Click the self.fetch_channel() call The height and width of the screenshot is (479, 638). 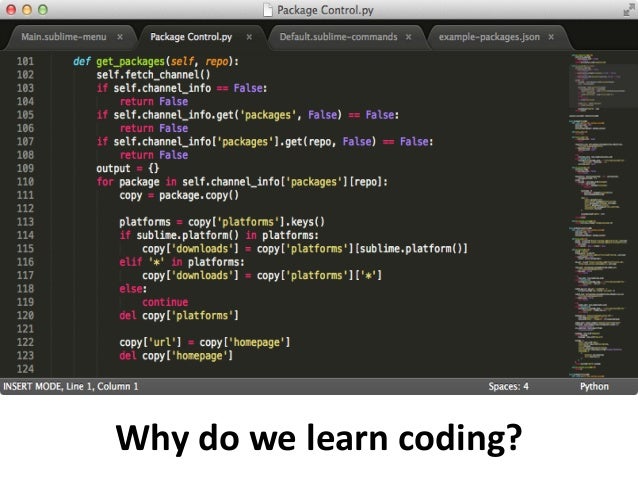(153, 75)
